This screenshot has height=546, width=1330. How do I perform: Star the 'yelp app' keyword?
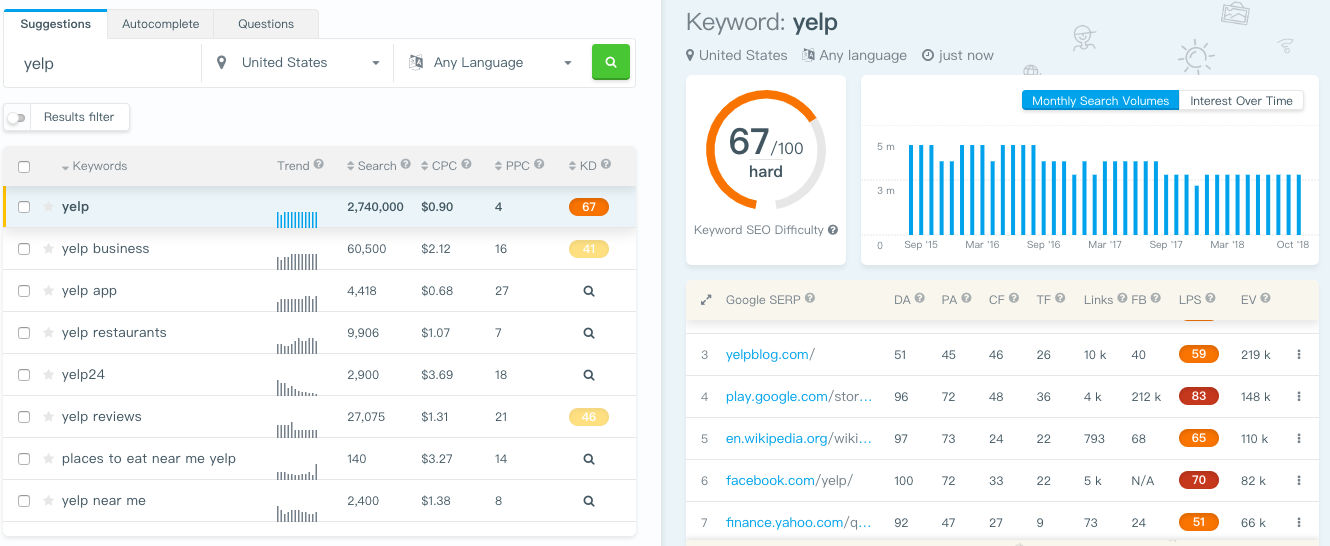coord(48,291)
